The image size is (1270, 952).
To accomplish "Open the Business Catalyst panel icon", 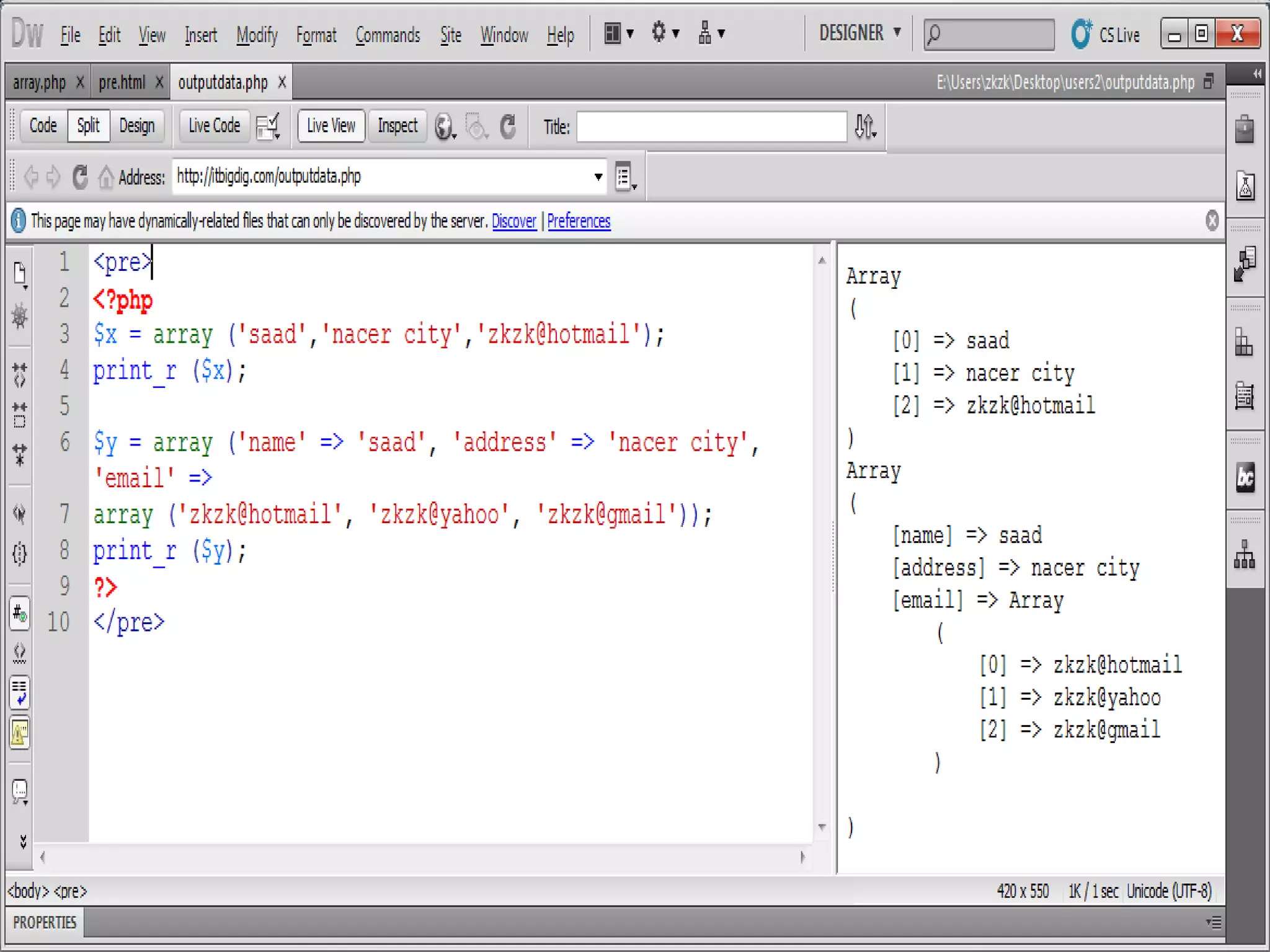I will 1245,478.
